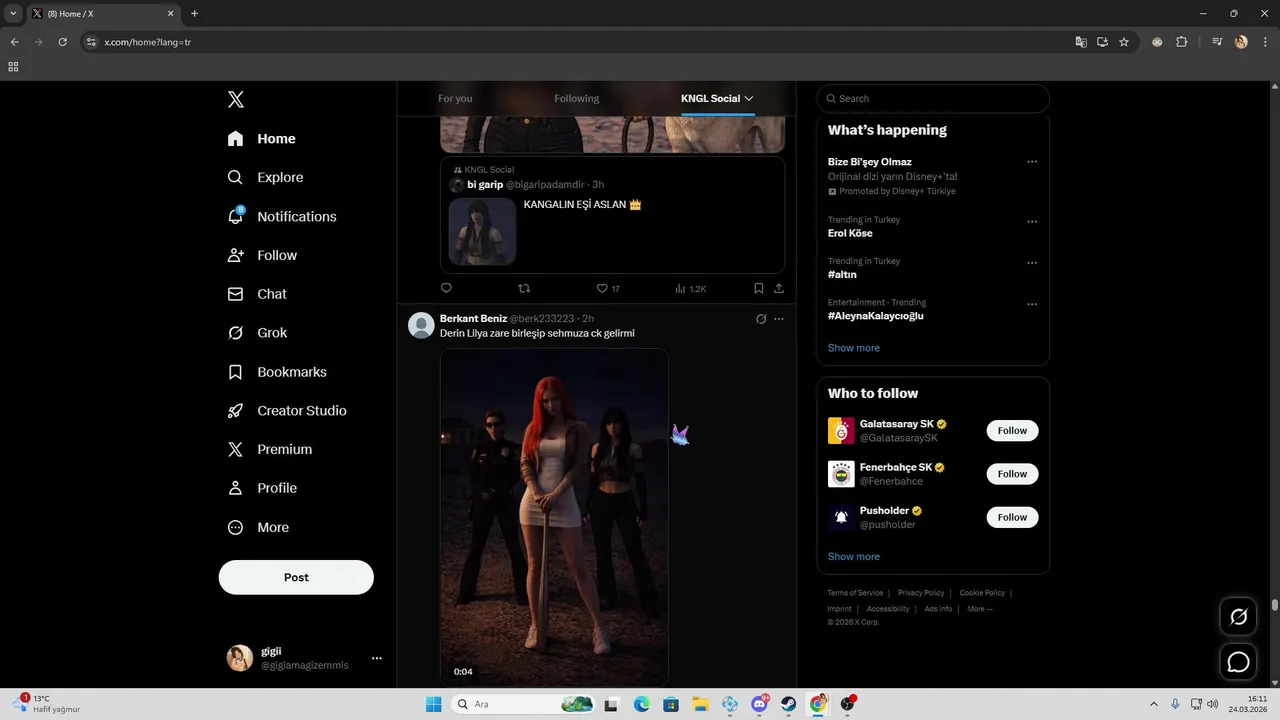
Task: Open the Cookie Policy link
Action: pyautogui.click(x=982, y=593)
